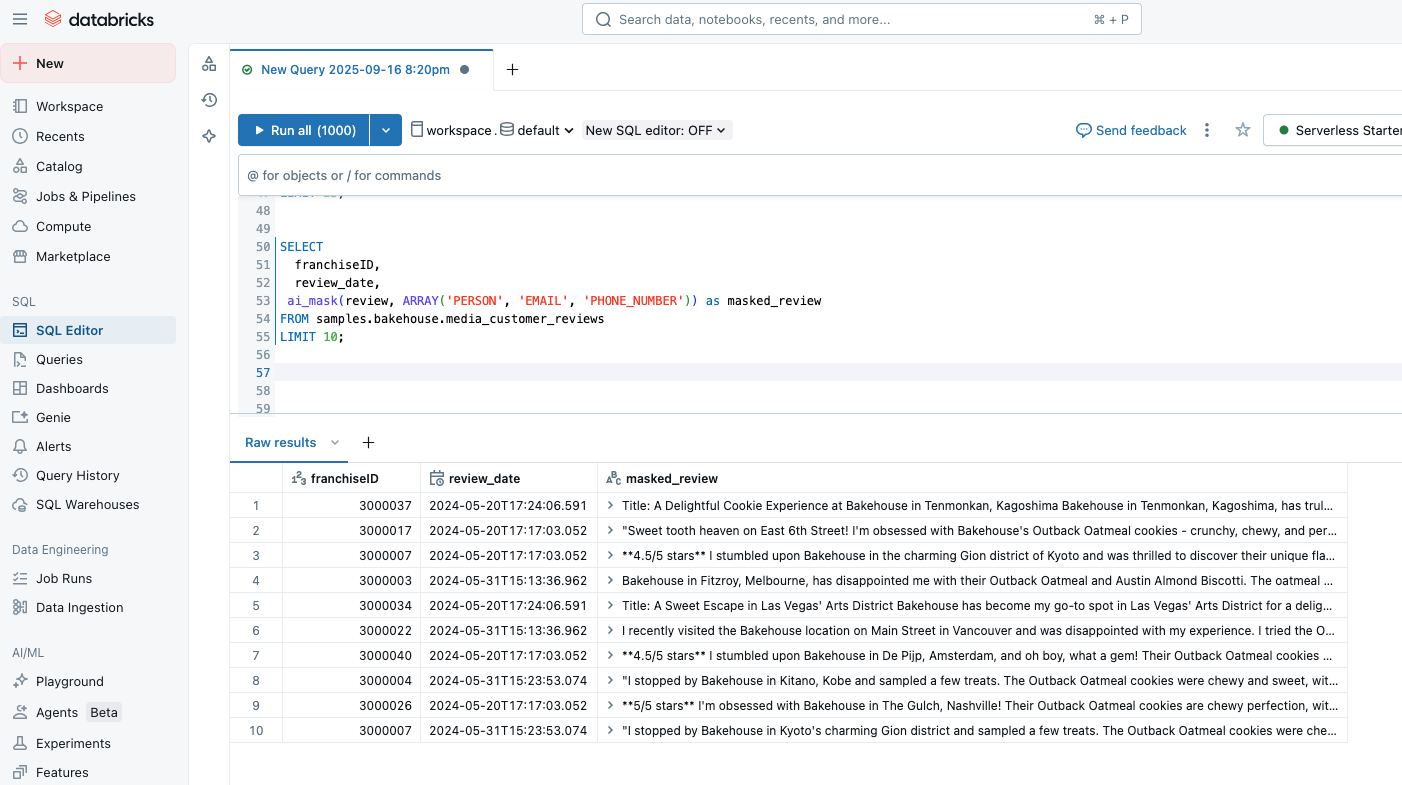Click the Send feedback link

(1131, 130)
